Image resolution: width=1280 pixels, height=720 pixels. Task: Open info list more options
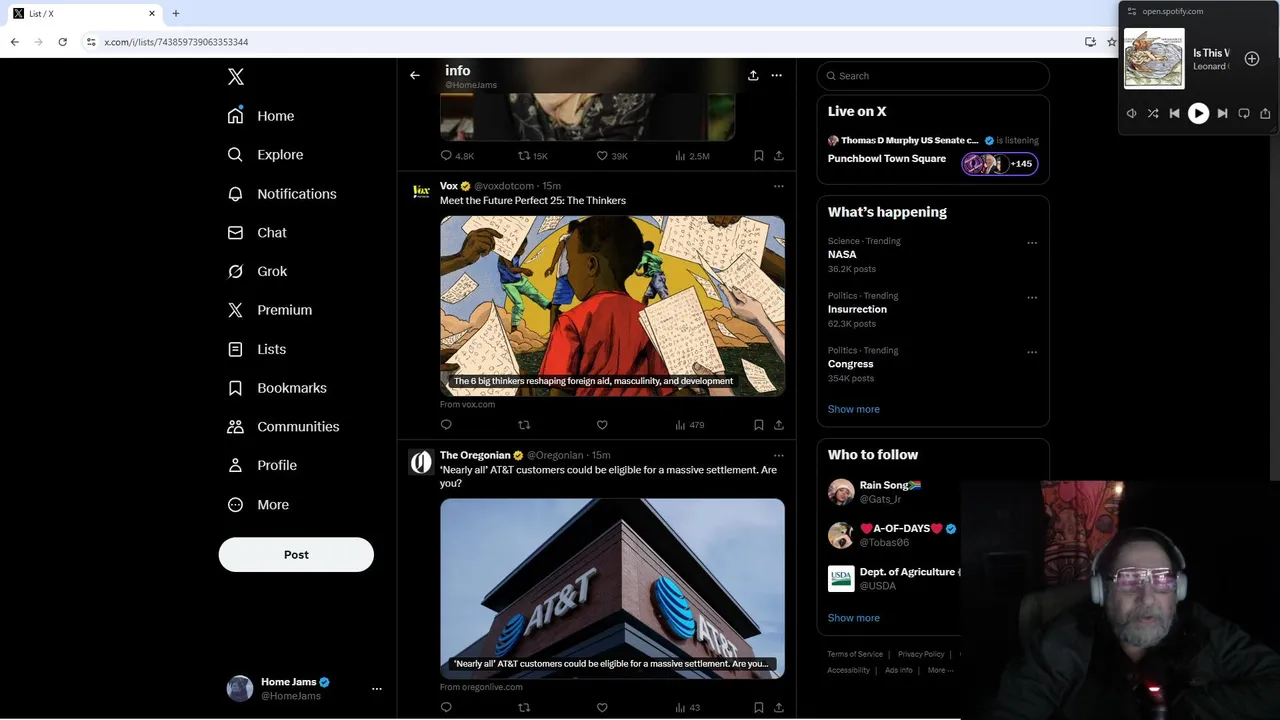coord(777,75)
